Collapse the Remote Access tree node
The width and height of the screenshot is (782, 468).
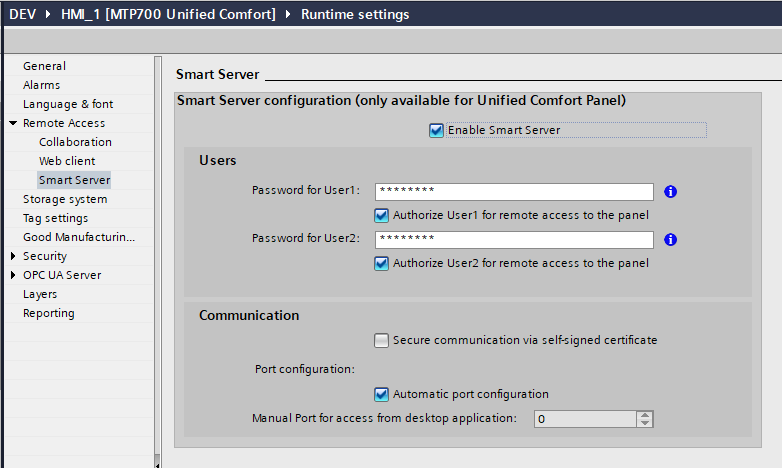tap(13, 123)
